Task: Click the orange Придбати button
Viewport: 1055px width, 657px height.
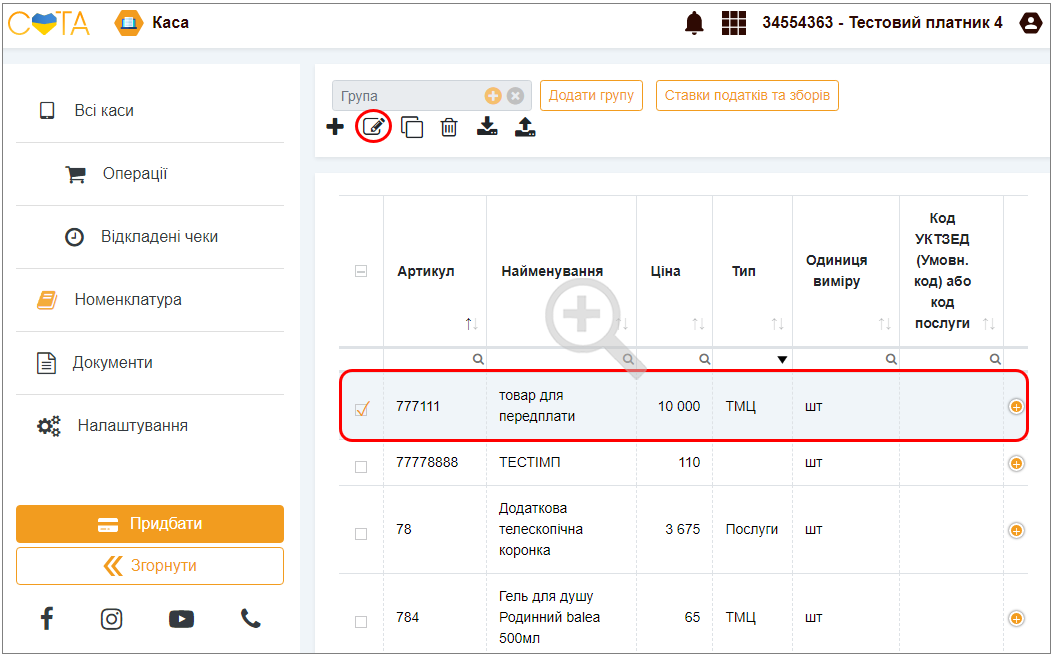Action: 150,524
